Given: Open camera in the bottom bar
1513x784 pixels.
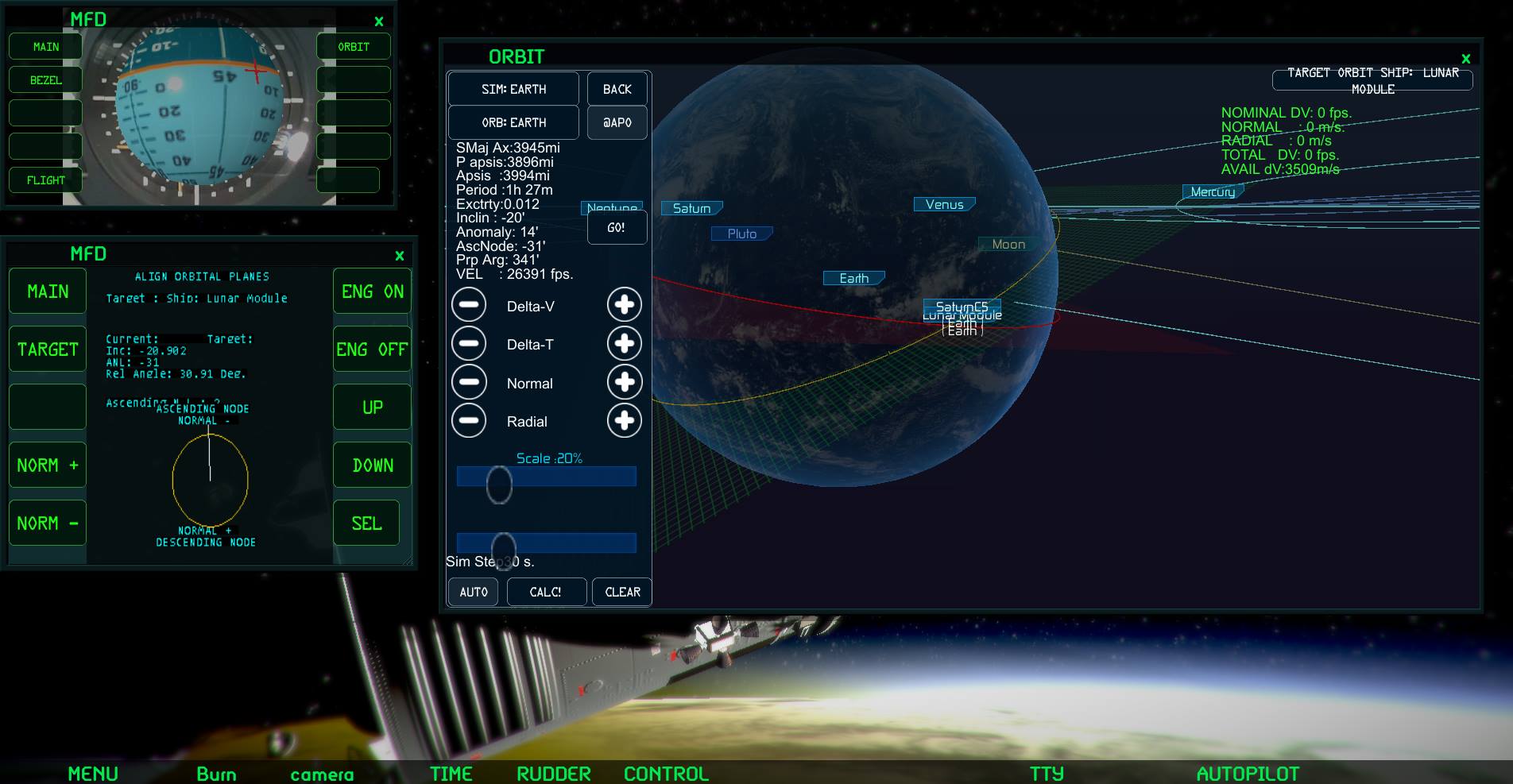Looking at the screenshot, I should point(322,774).
